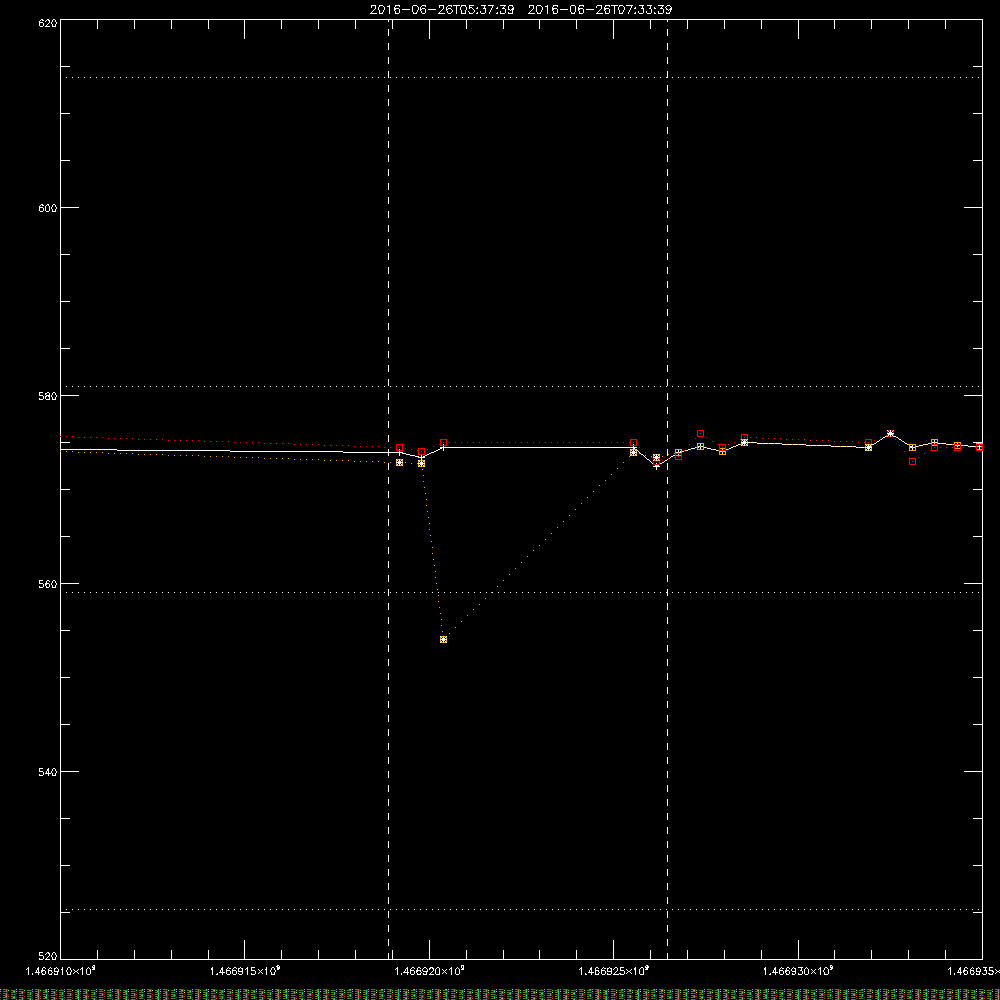Click the left vertical dashed time marker
This screenshot has height=1000, width=1000.
click(388, 489)
